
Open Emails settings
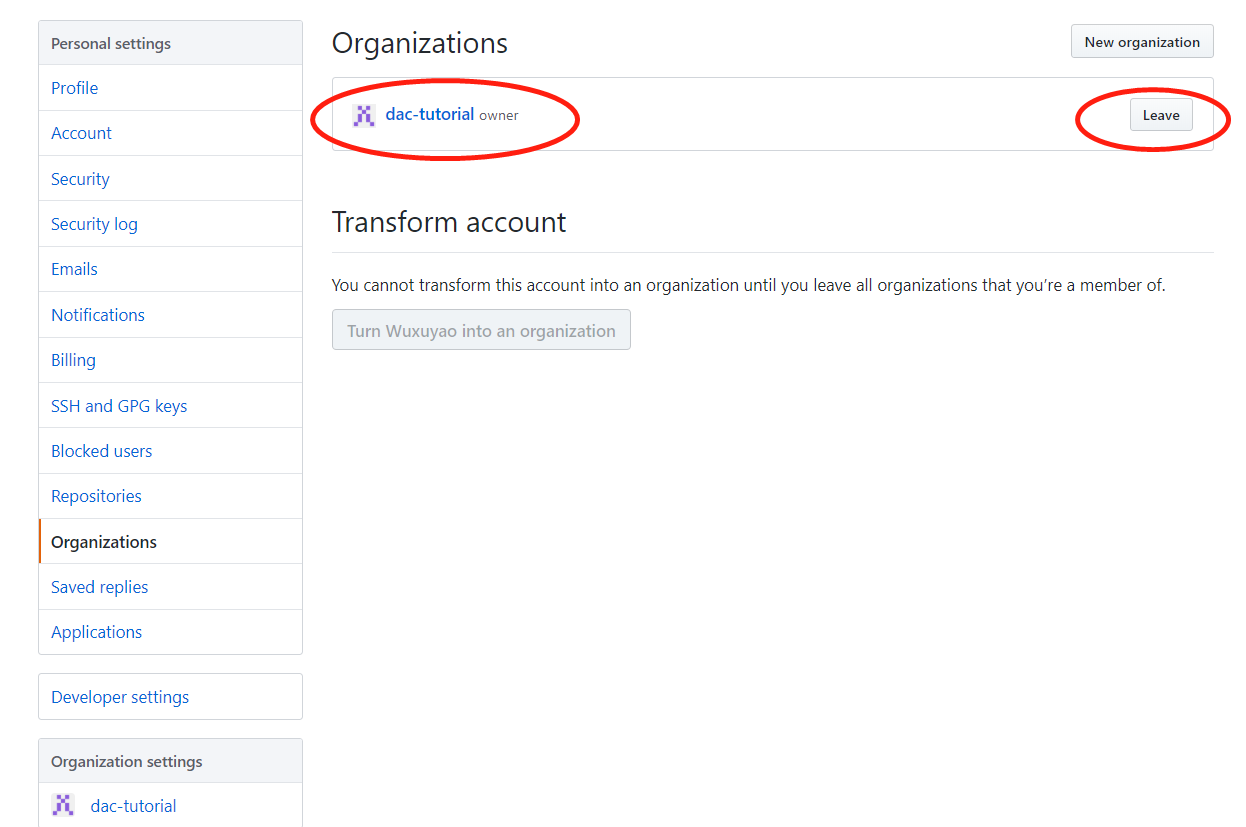coord(74,269)
